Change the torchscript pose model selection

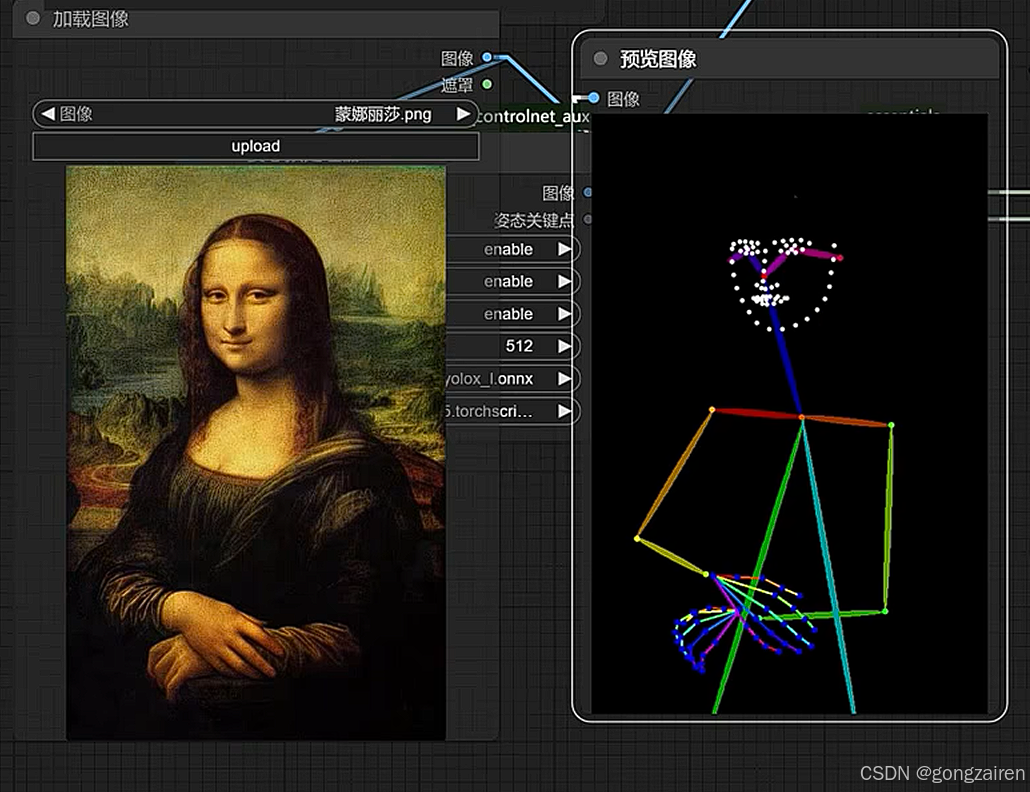pyautogui.click(x=564, y=411)
